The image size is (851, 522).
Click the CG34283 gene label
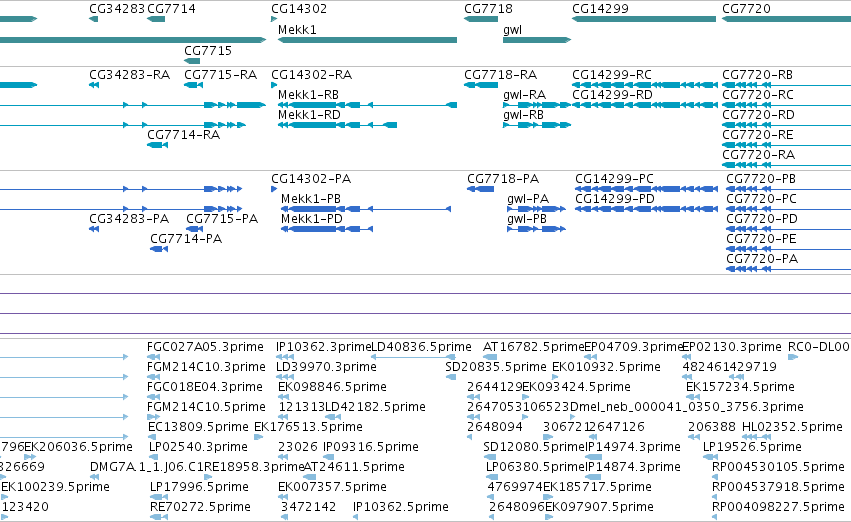(117, 9)
